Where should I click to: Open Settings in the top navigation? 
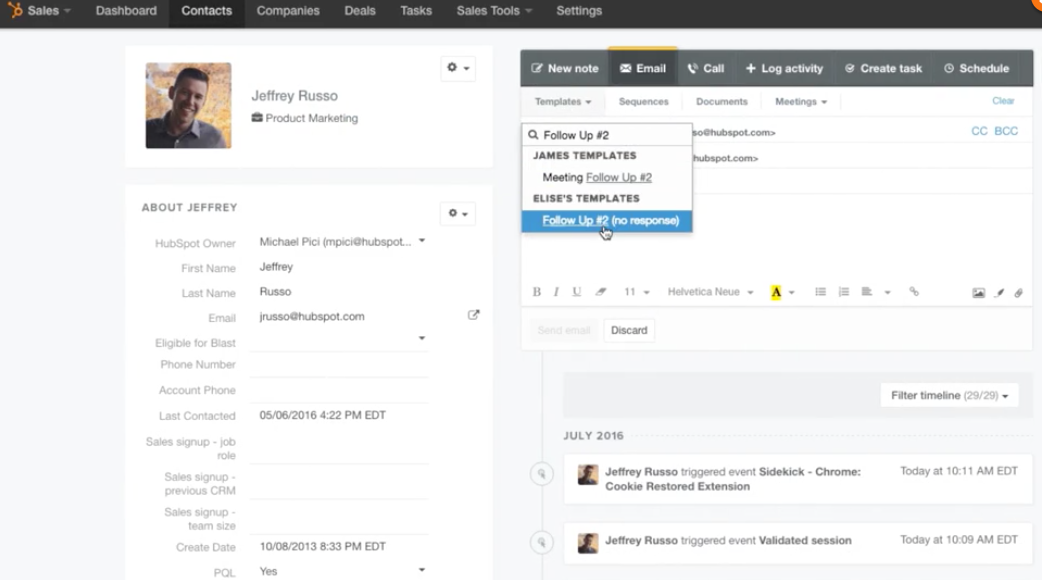pos(579,11)
